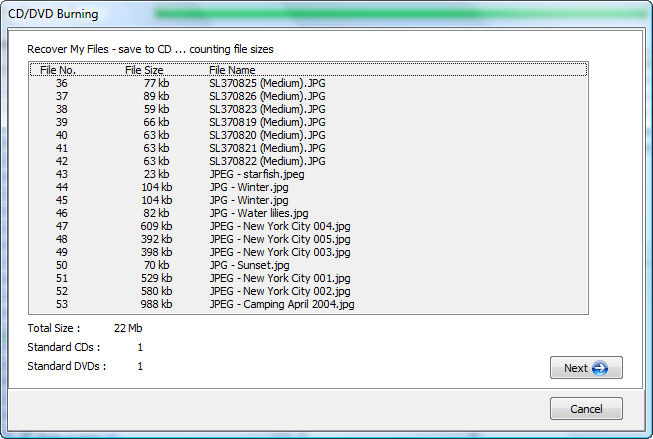Select Camping April 2004.jpg file

click(x=282, y=304)
